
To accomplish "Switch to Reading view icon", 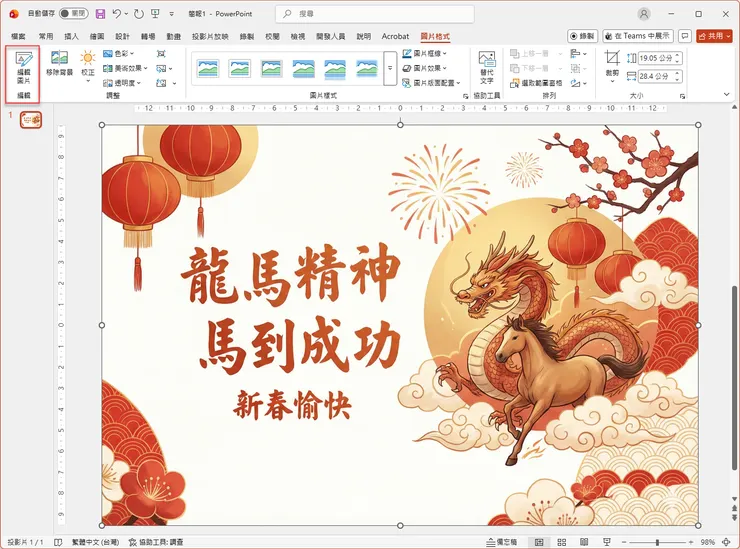I will [584, 542].
